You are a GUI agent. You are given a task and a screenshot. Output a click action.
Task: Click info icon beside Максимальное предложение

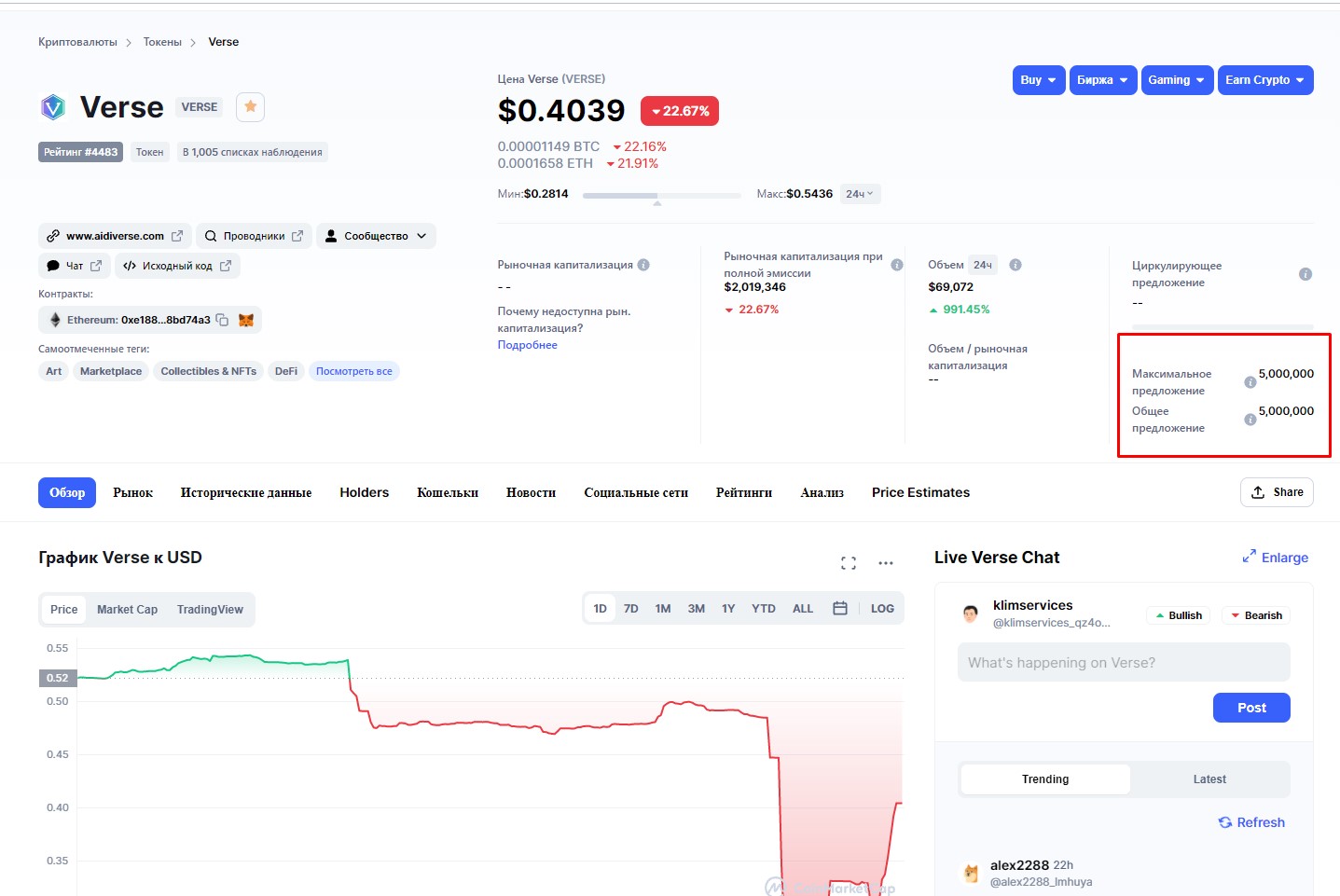tap(1250, 382)
